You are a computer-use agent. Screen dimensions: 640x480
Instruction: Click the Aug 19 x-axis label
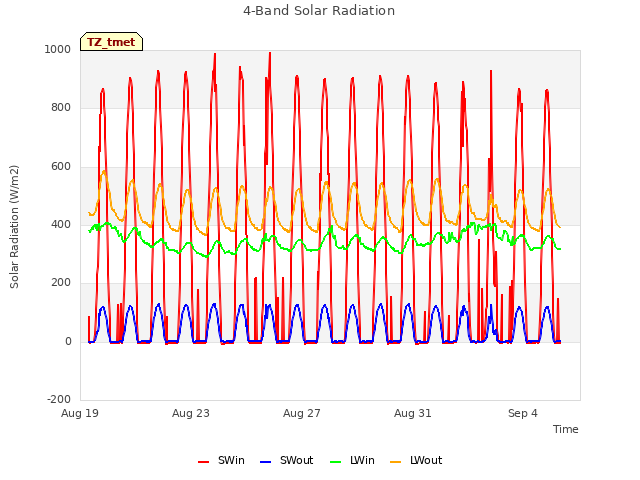click(x=80, y=413)
